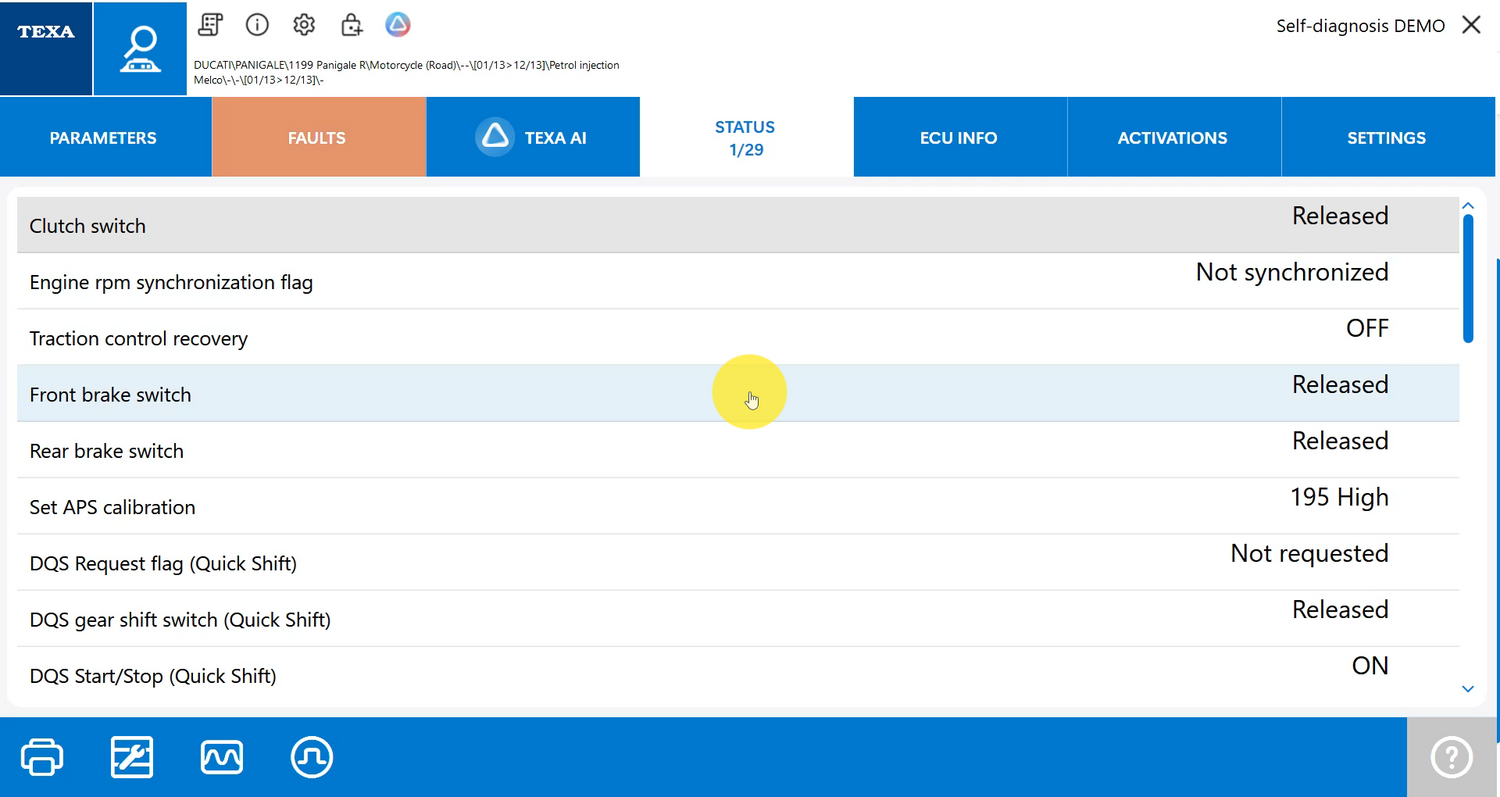Open the wrench tool sheet icon
This screenshot has height=797, width=1500.
[132, 757]
